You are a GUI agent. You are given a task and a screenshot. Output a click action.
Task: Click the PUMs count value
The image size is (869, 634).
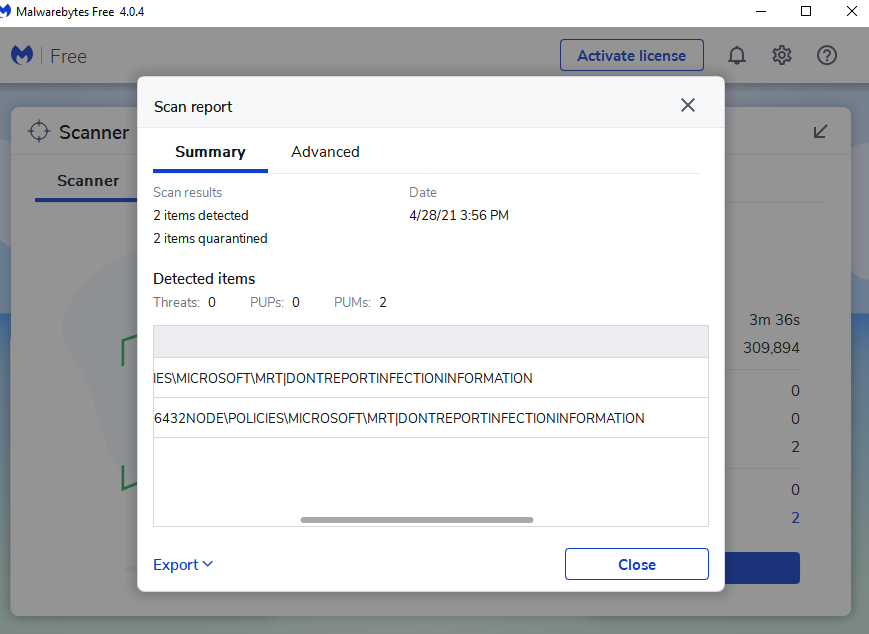coord(383,303)
